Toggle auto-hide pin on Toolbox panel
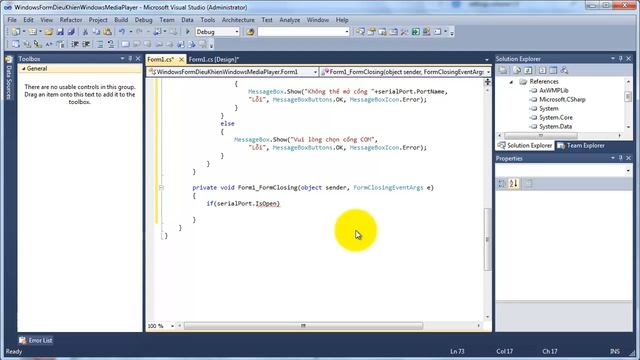 pos(130,59)
